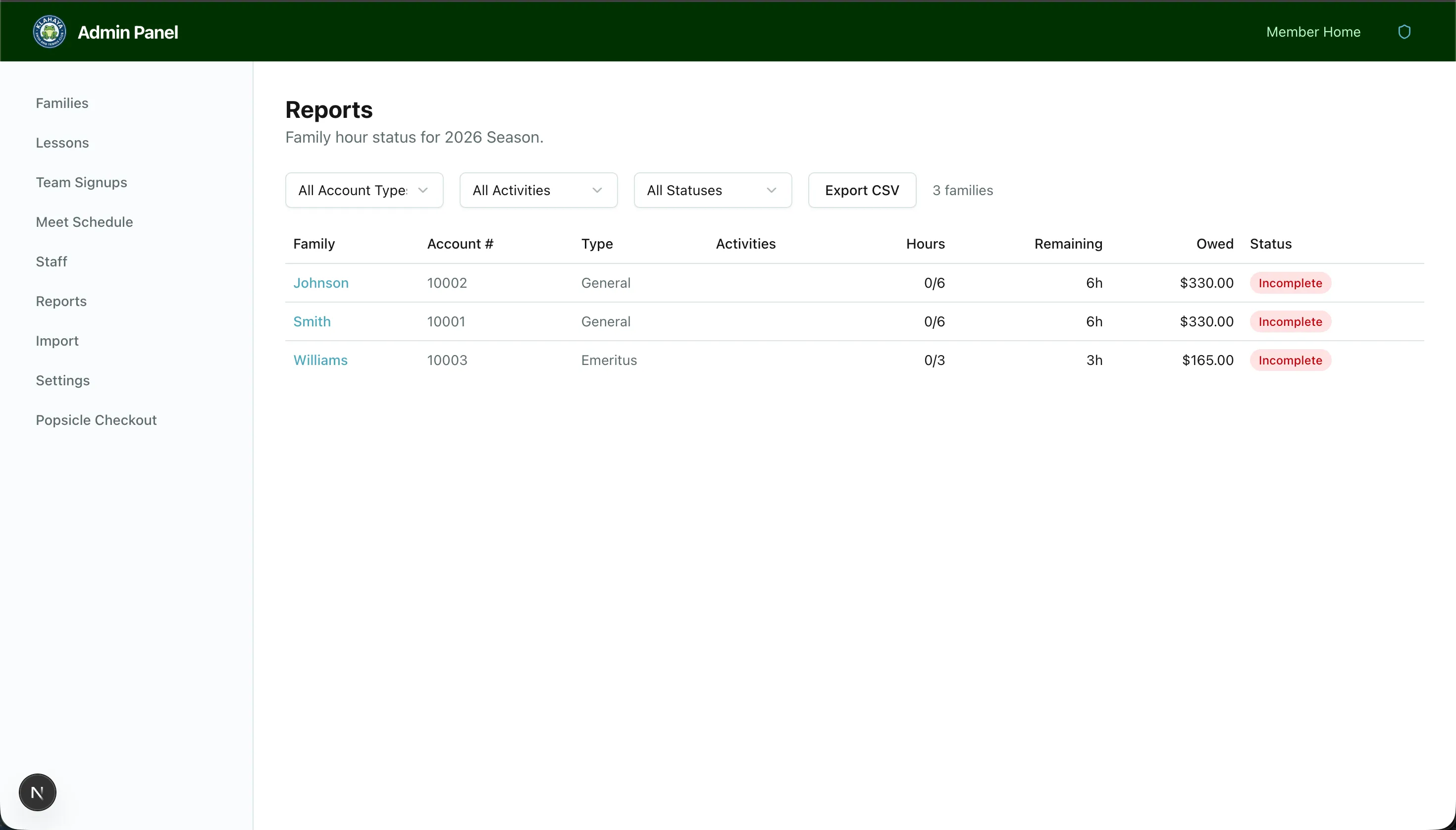Image resolution: width=1456 pixels, height=830 pixels.
Task: Click Johnson's Incomplete status badge
Action: [x=1290, y=283]
